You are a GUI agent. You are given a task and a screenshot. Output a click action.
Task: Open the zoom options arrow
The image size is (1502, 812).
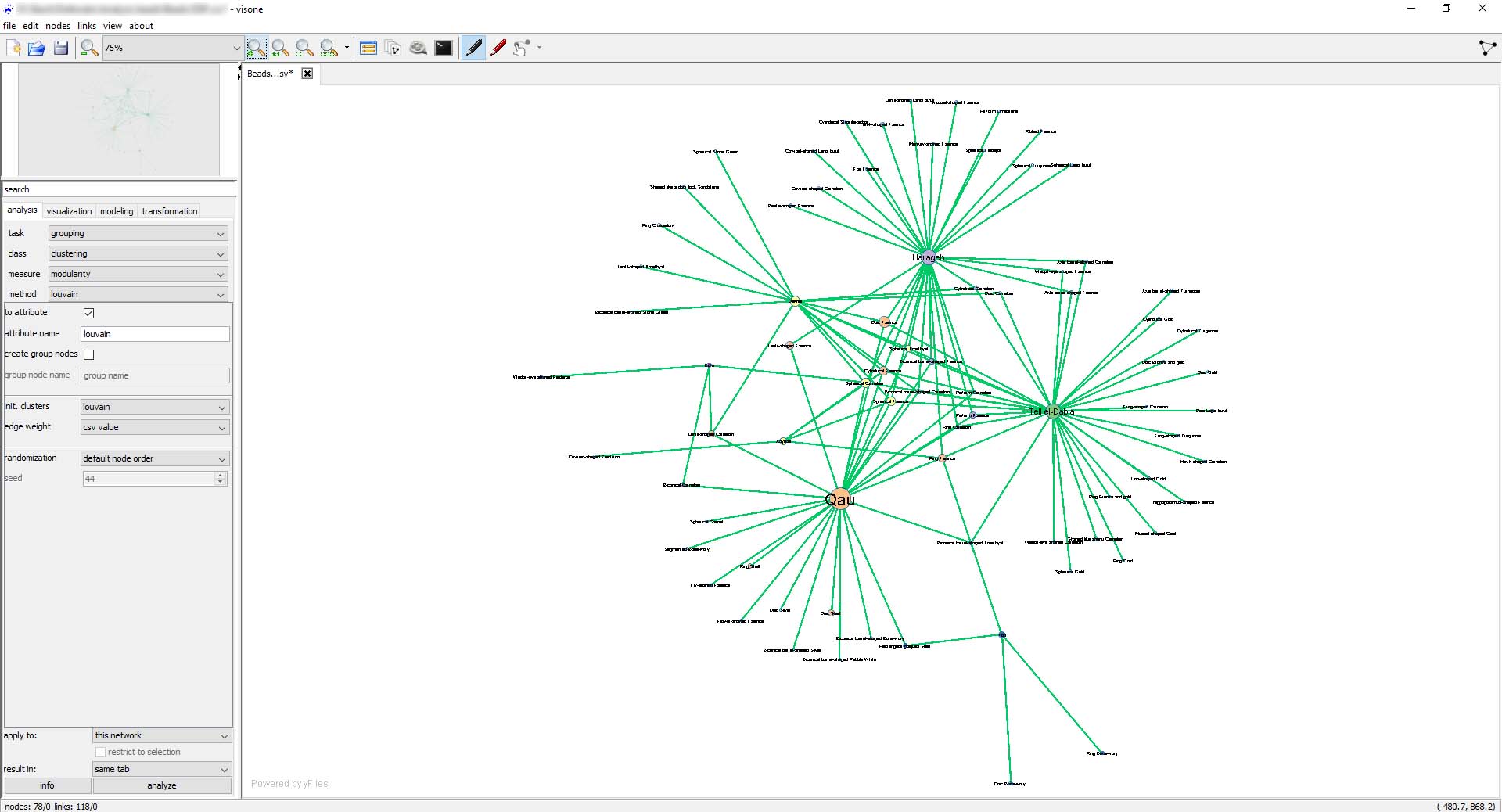(x=347, y=49)
